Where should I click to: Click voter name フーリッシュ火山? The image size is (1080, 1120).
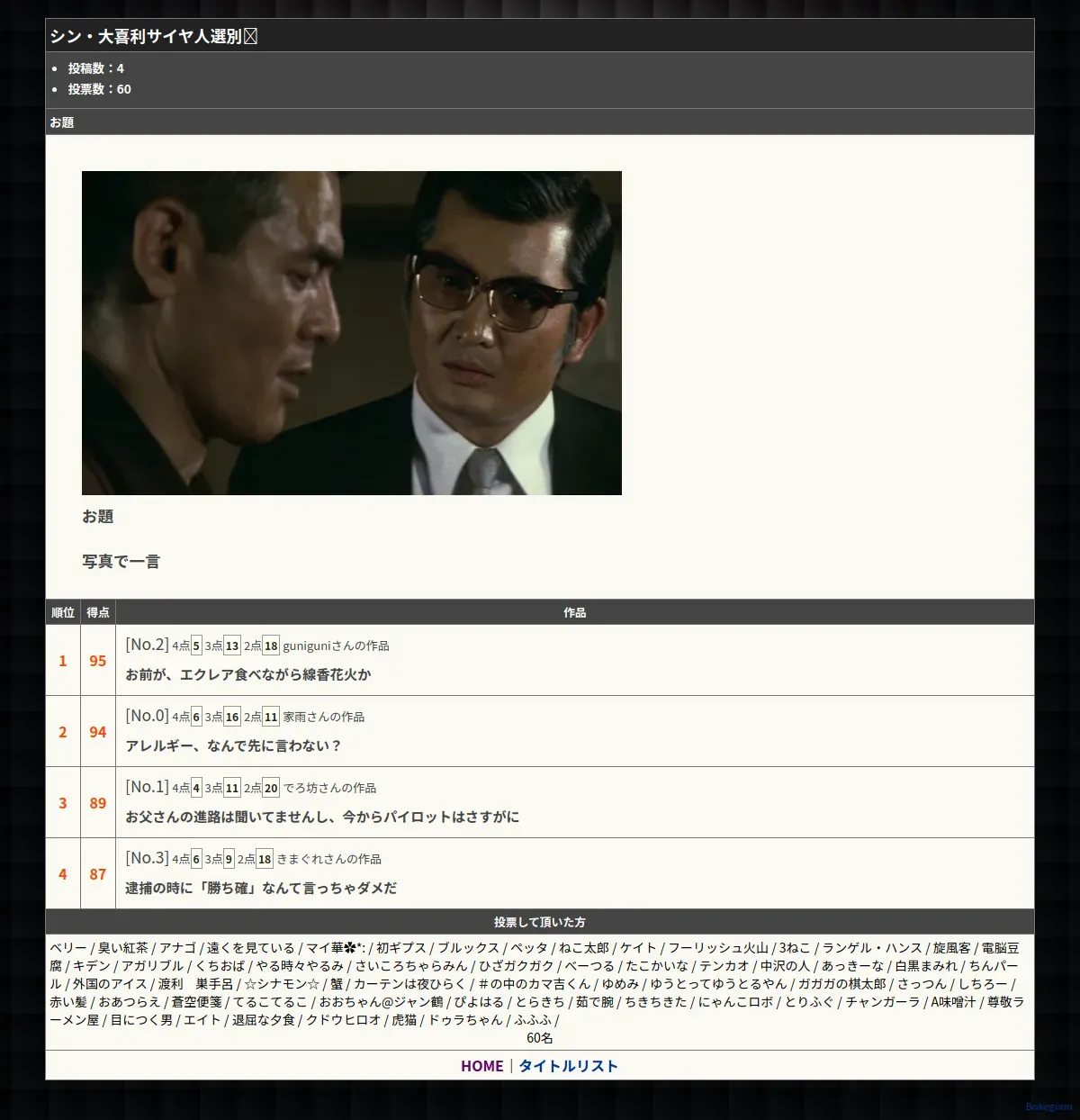point(718,948)
